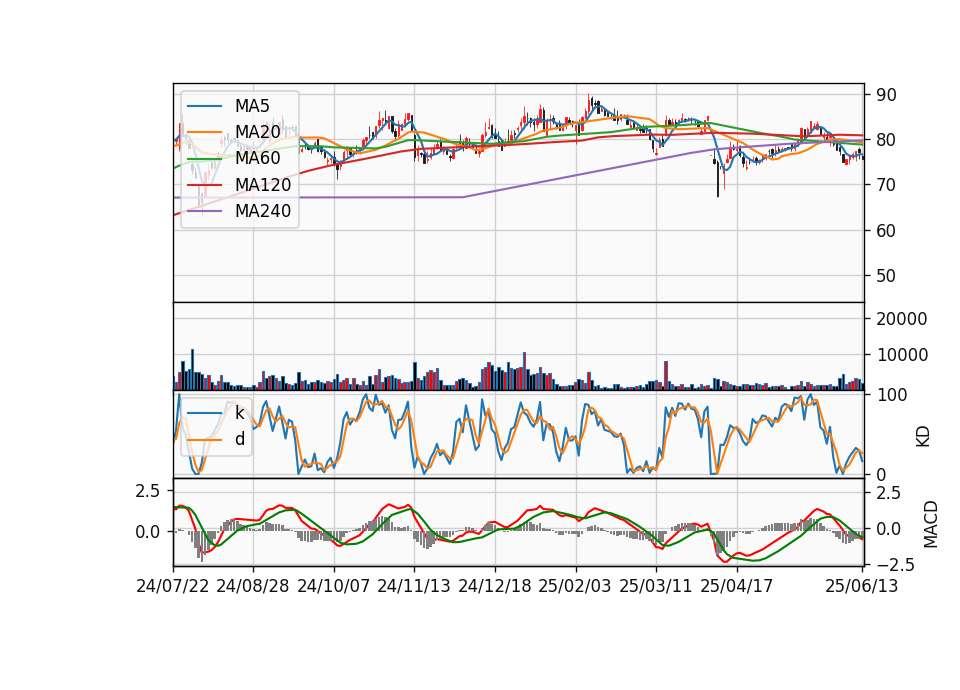Select the red MA120 legend line sample
Image resolution: width=960 pixels, height=690 pixels.
(x=204, y=185)
